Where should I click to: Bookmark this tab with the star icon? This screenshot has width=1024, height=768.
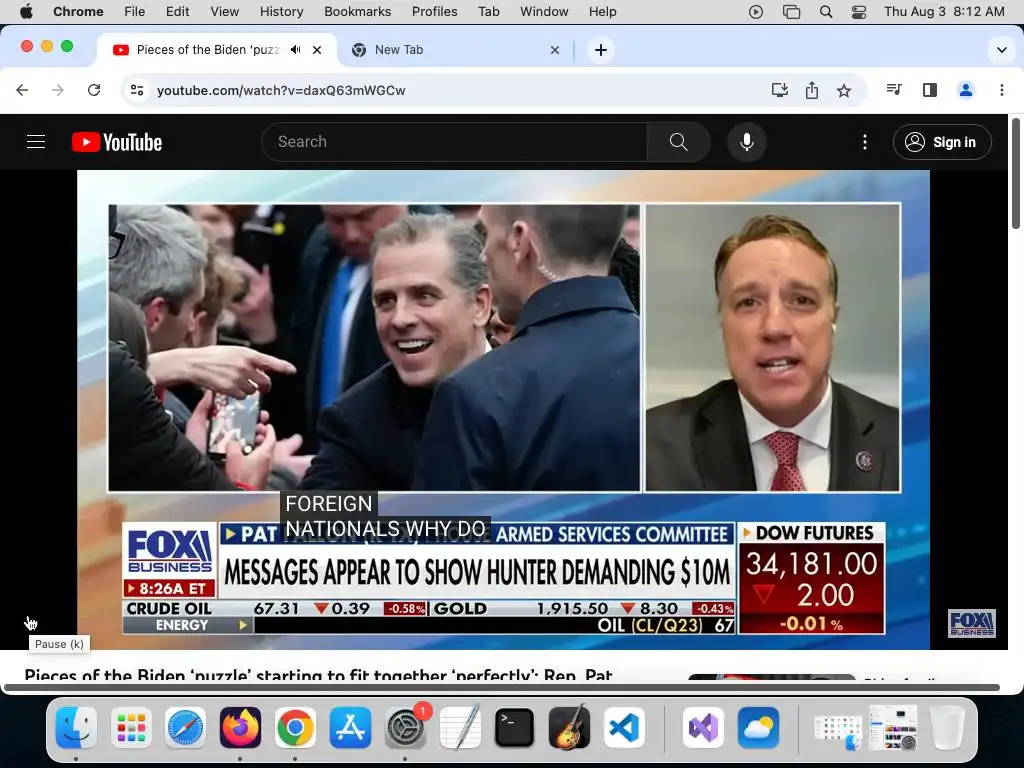[x=844, y=90]
